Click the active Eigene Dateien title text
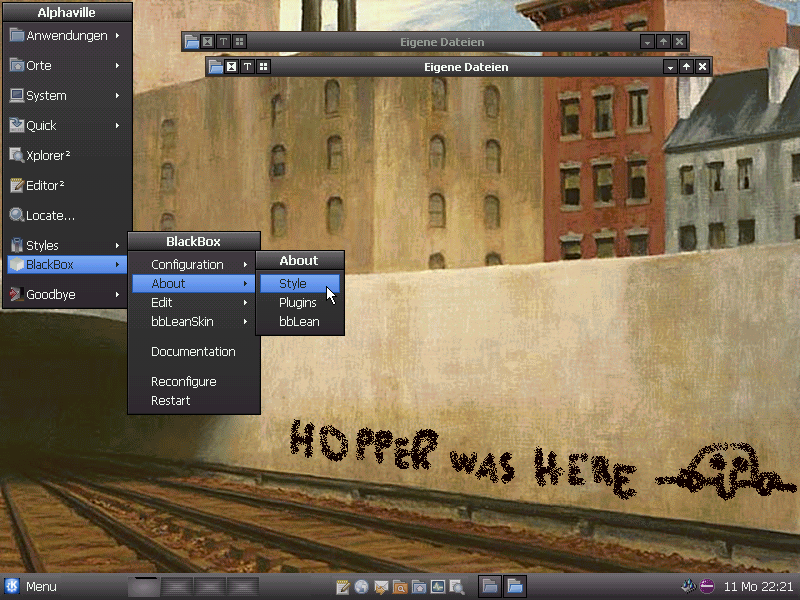The width and height of the screenshot is (800, 600). 466,67
